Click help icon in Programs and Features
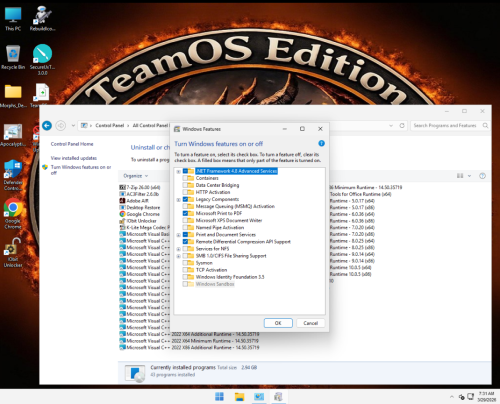 coord(482,176)
